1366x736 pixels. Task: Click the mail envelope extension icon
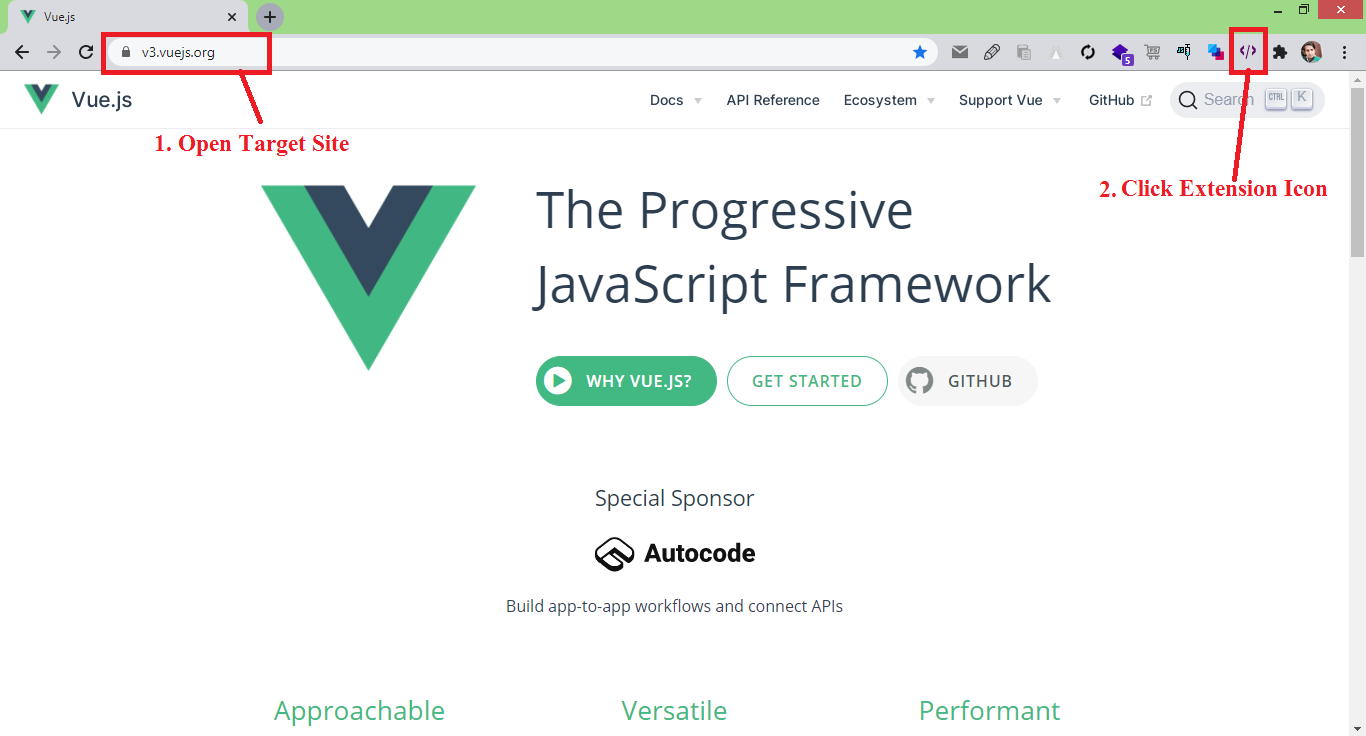coord(960,52)
